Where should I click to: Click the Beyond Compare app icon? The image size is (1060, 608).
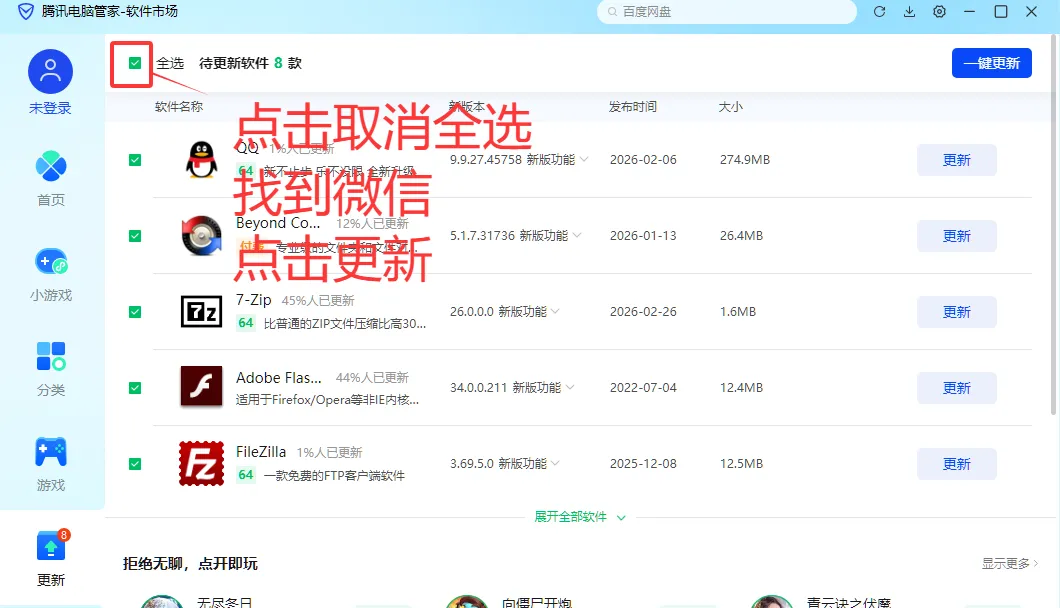201,235
